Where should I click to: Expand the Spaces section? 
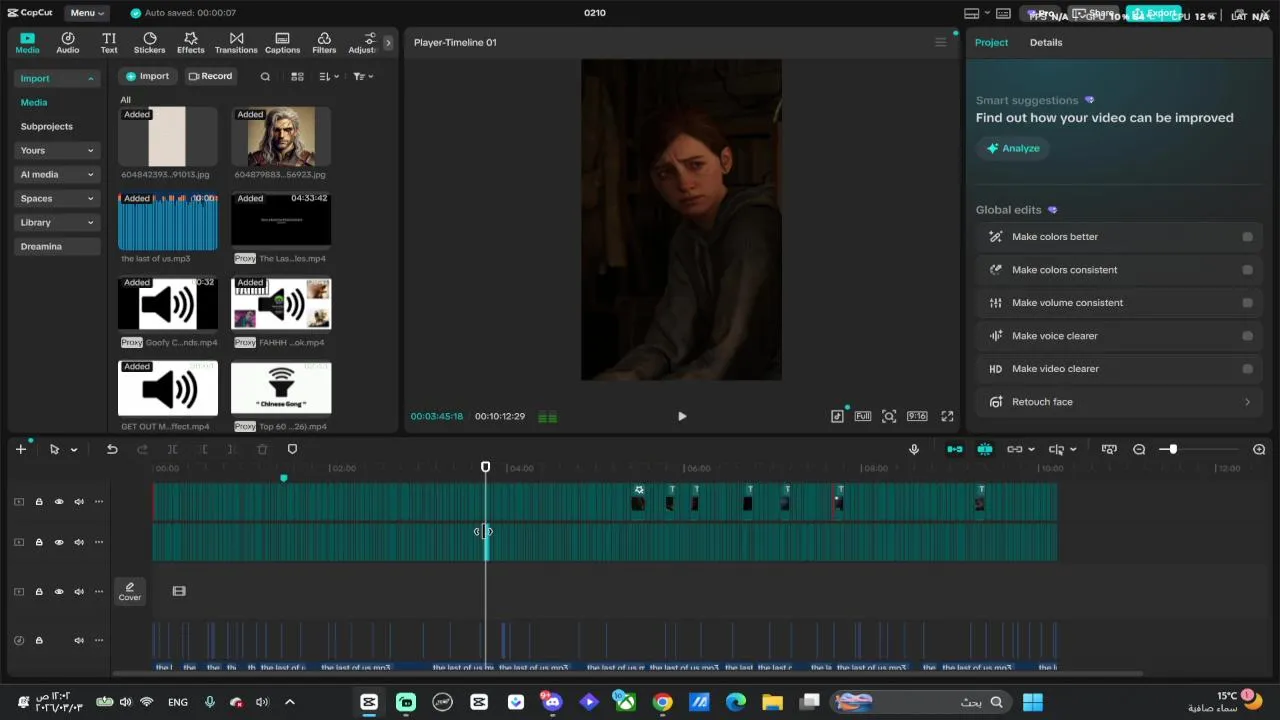(57, 198)
